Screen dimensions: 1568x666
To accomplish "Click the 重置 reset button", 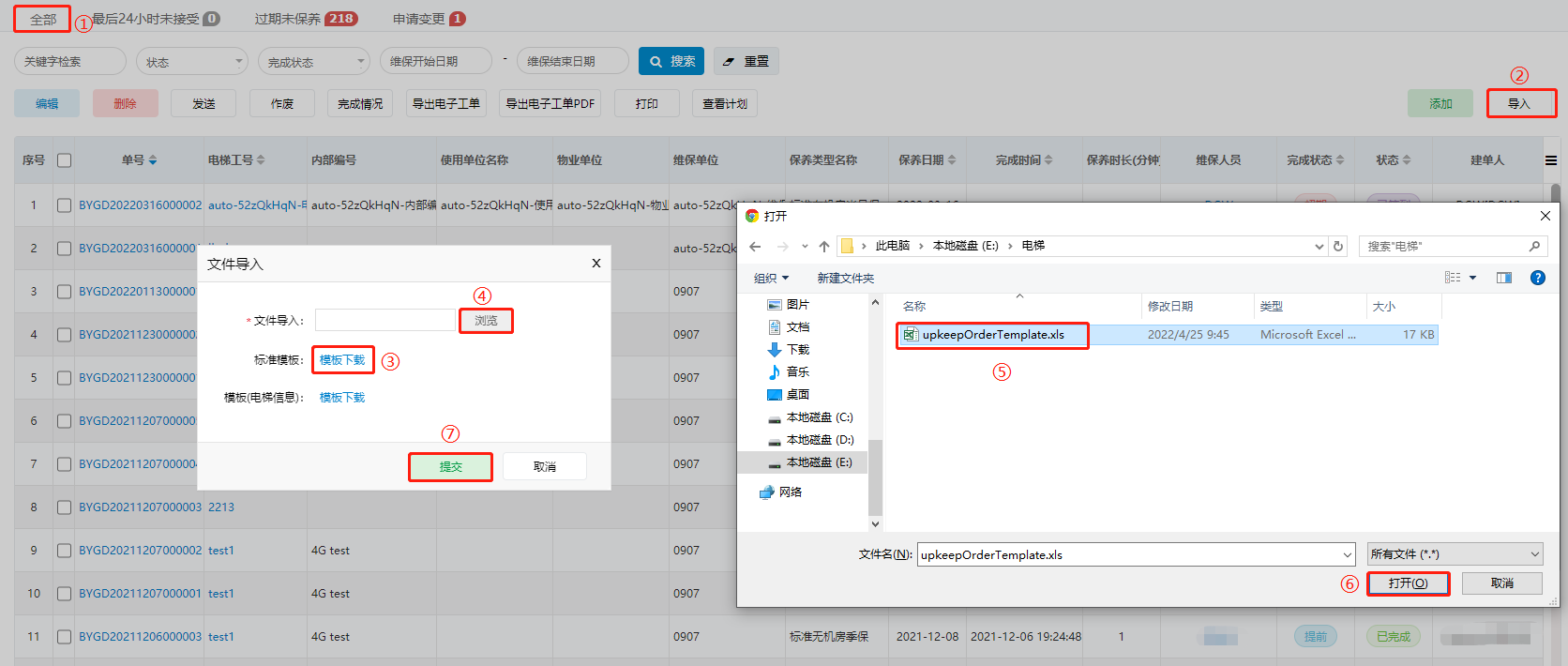I will (746, 61).
